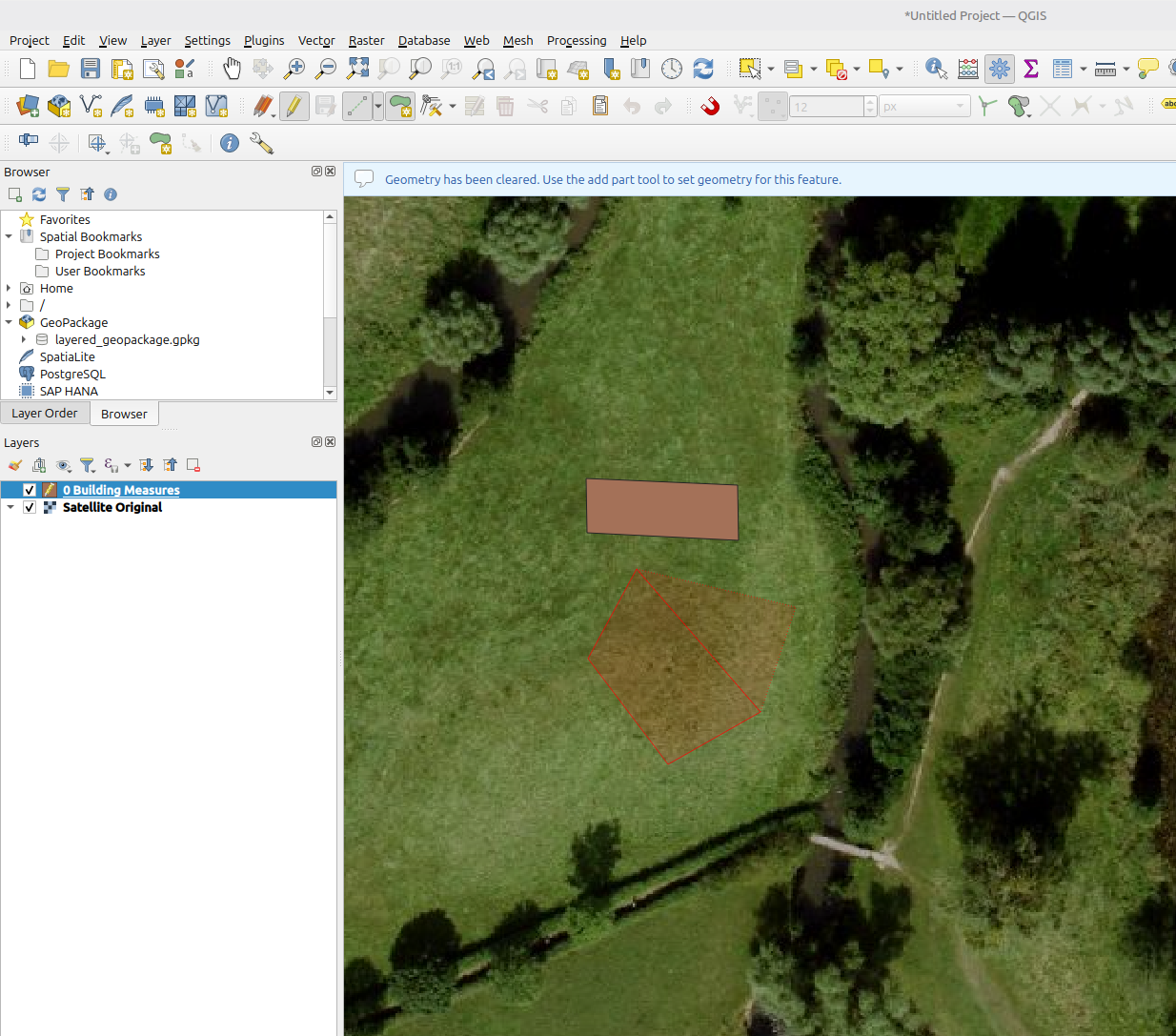Activate the Zoom In tool
This screenshot has height=1036, width=1176.
tap(294, 69)
